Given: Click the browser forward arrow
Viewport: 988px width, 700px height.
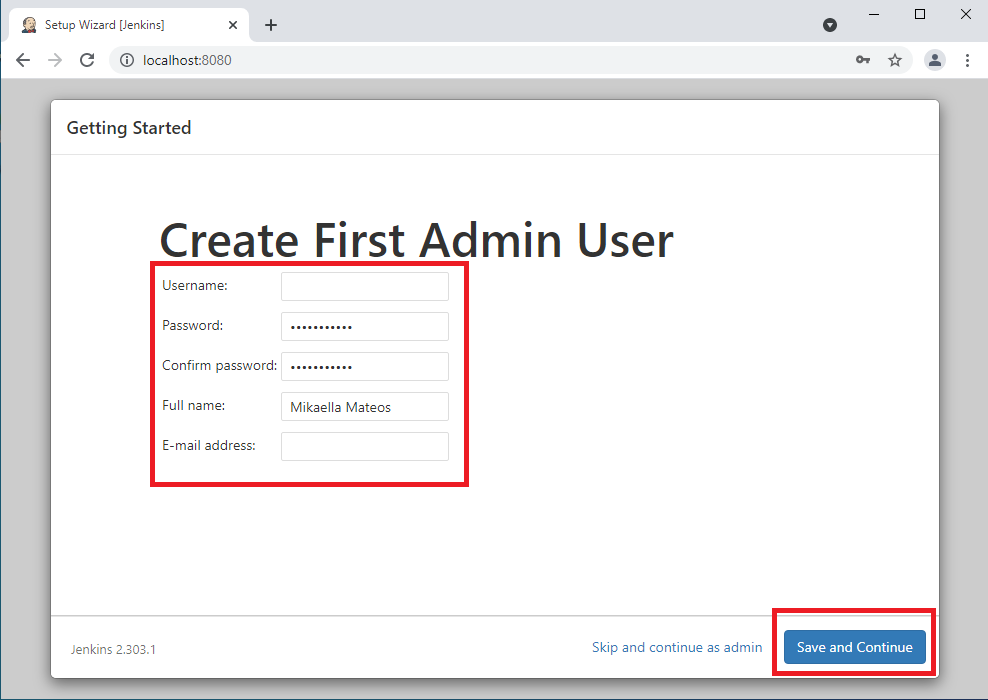Looking at the screenshot, I should click(x=55, y=60).
